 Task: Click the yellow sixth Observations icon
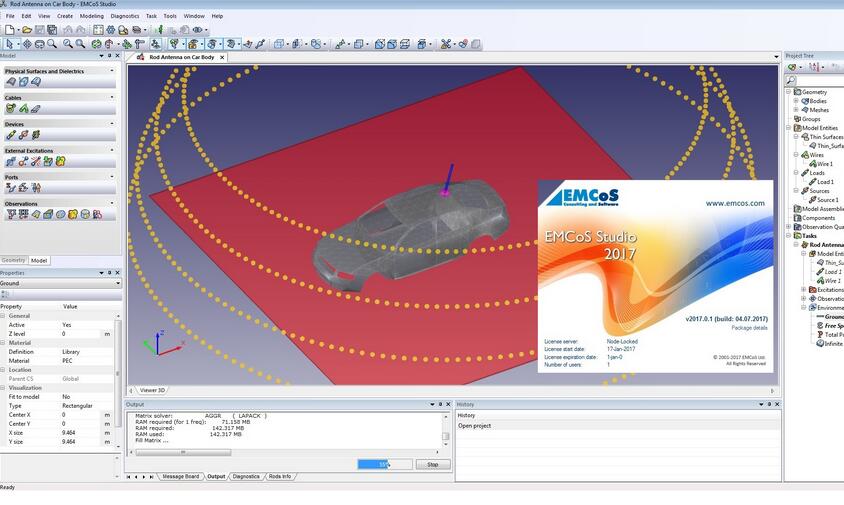click(x=73, y=214)
